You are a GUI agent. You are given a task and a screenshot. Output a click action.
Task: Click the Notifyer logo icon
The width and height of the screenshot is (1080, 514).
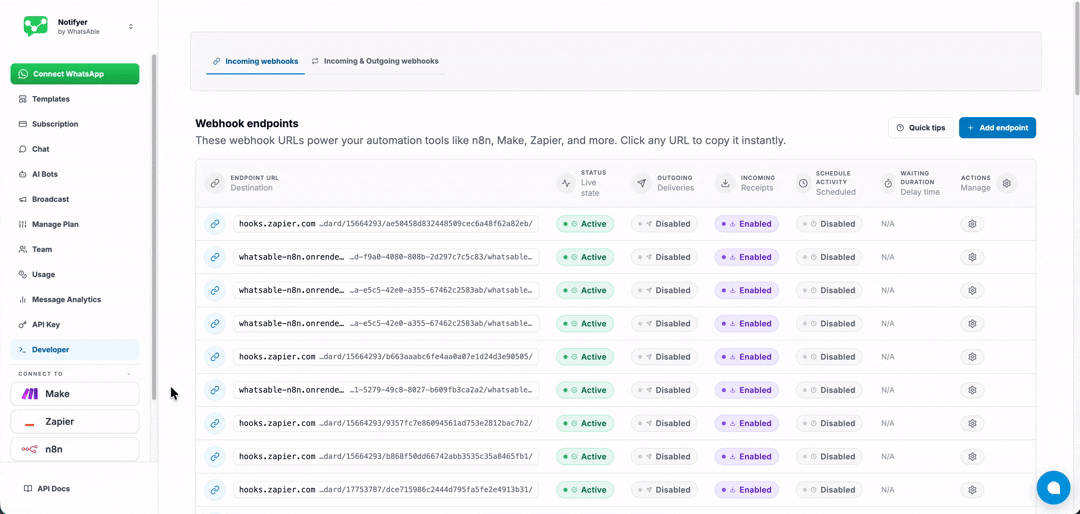click(x=35, y=26)
